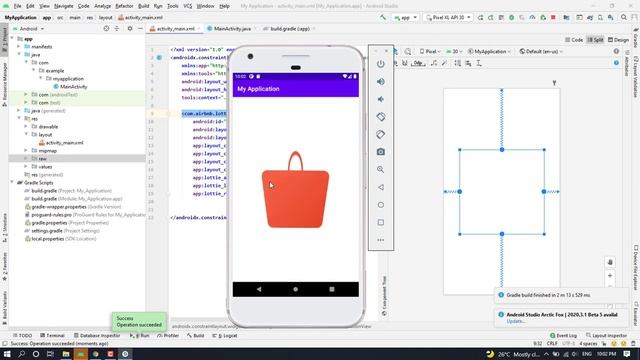Click the Search Everywhere magnifier icon

click(x=624, y=18)
